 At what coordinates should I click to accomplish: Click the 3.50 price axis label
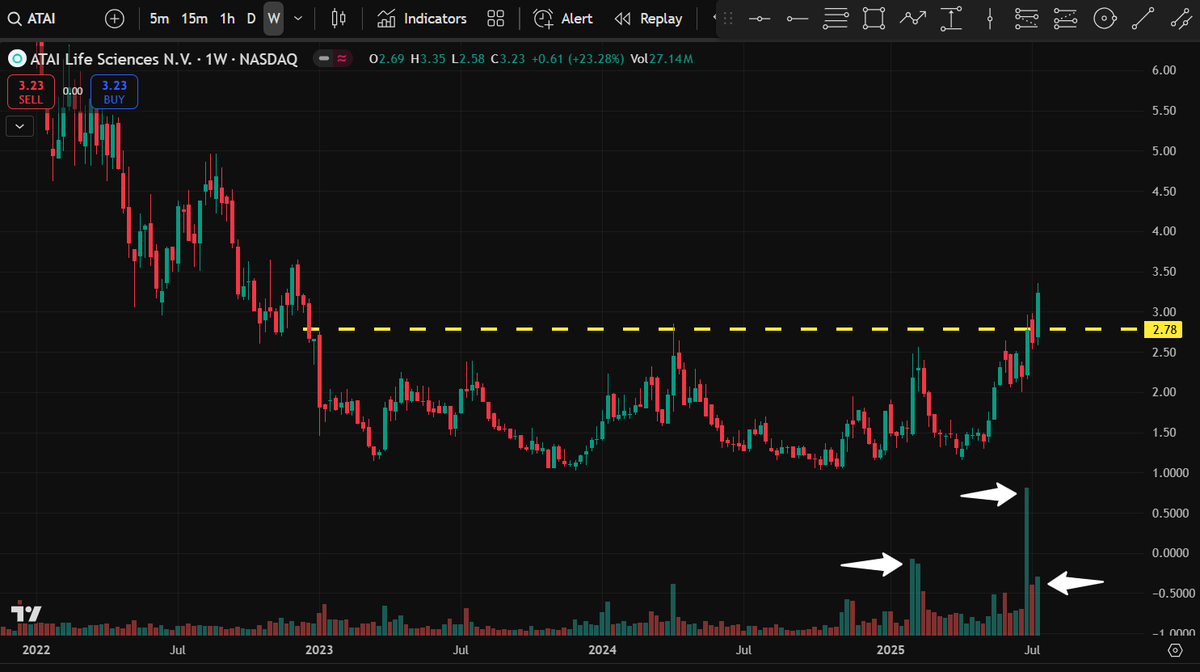click(1162, 272)
